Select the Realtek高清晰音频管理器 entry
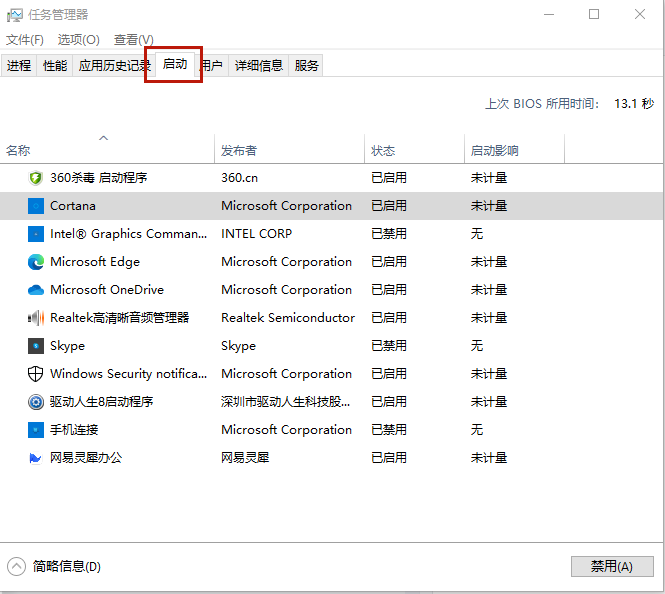Screen dimensions: 665x594 (x=120, y=318)
